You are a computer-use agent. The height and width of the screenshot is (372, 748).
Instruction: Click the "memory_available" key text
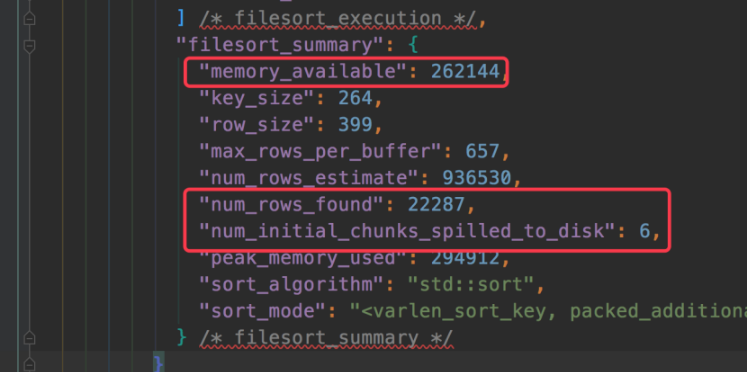coord(304,72)
